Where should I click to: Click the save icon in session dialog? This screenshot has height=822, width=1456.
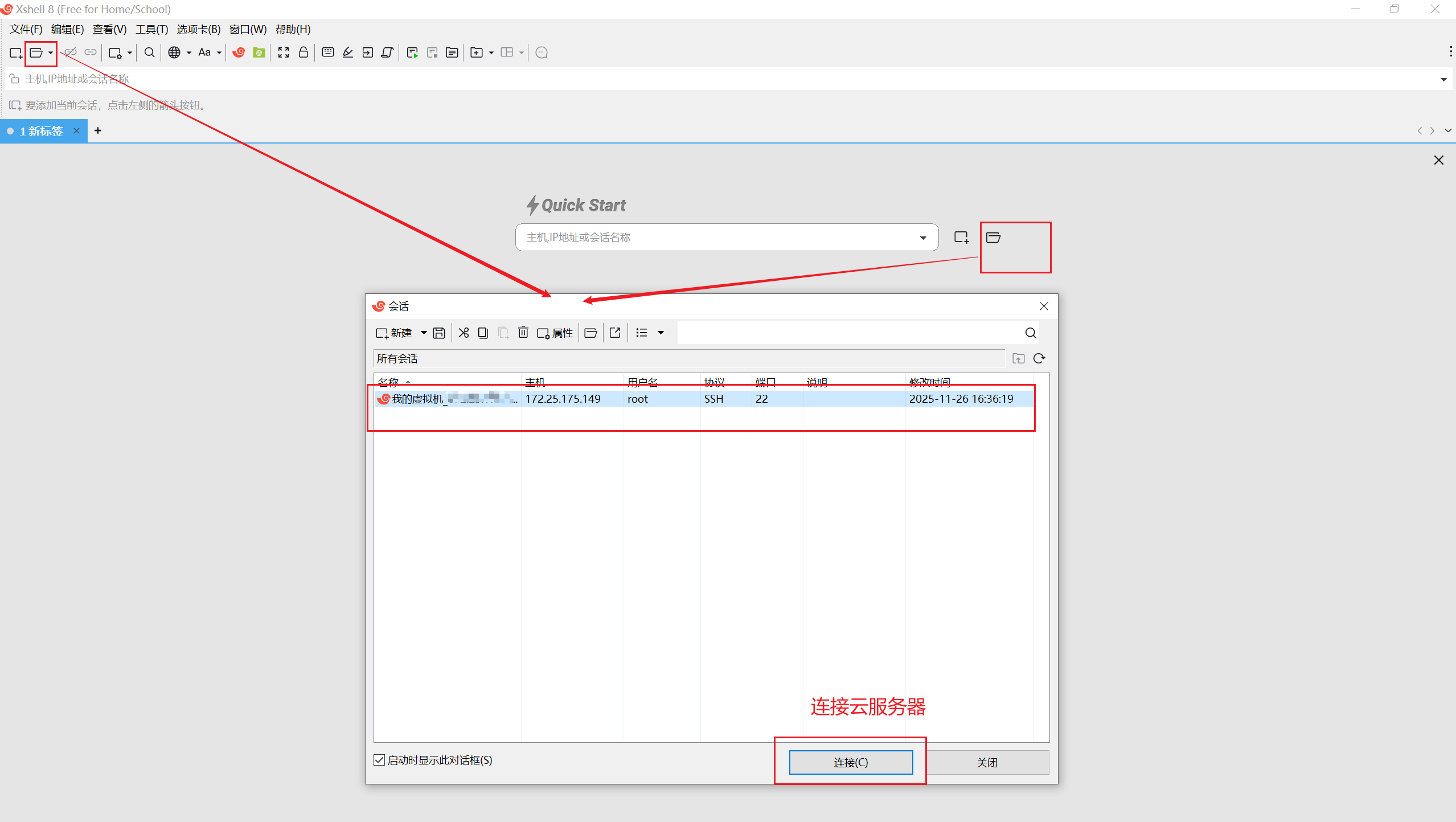pos(439,333)
